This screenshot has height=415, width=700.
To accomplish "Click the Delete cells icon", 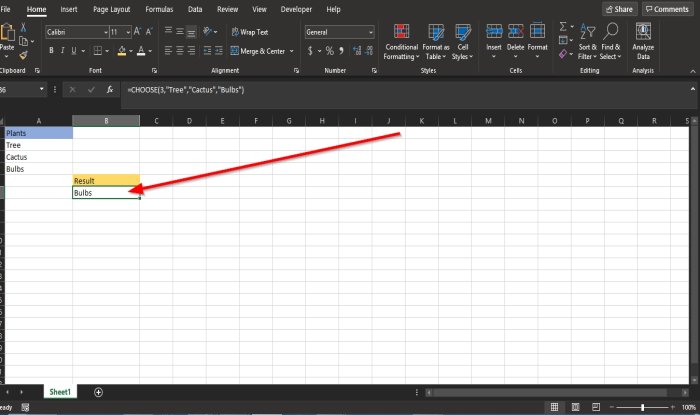I will click(x=516, y=31).
